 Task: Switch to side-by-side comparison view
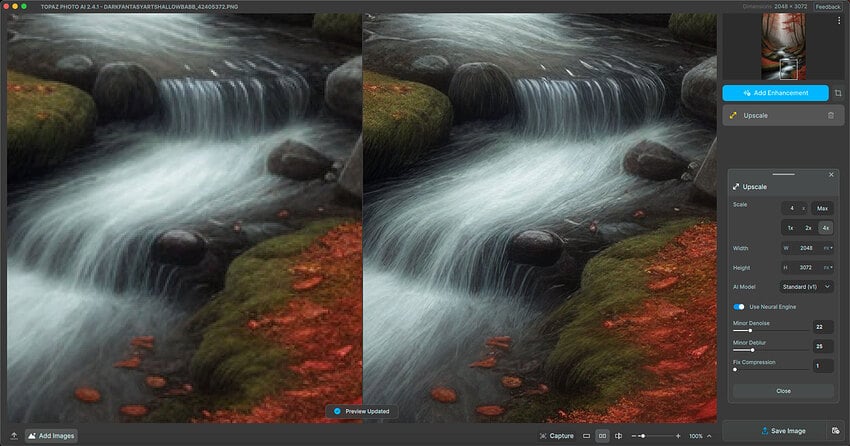point(602,436)
